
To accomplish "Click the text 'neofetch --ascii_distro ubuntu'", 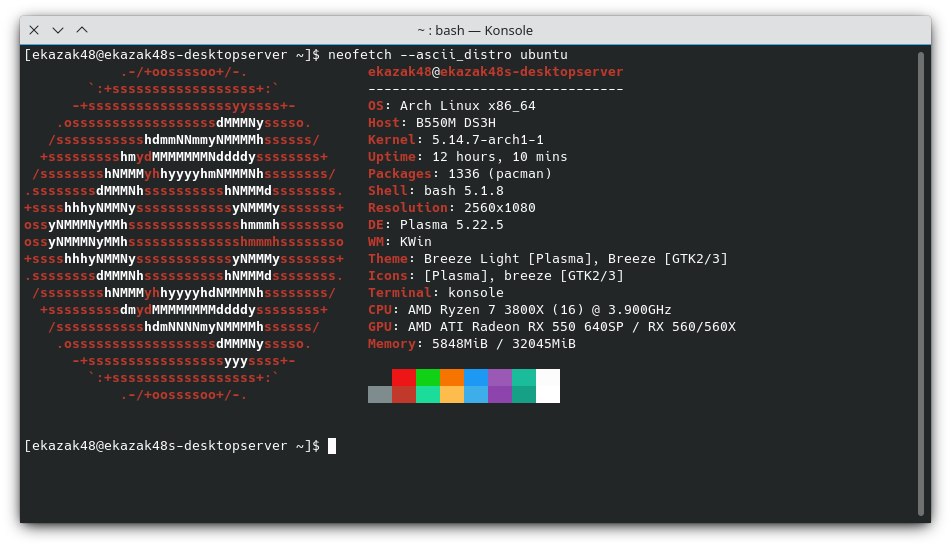I will 448,55.
